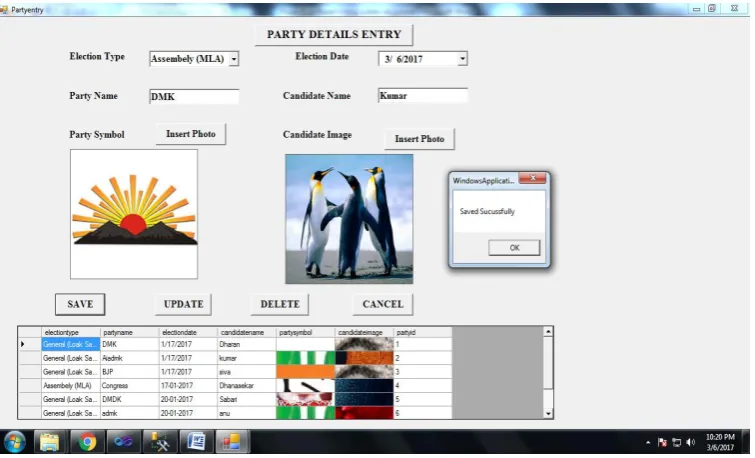Show hidden system tray icons
This screenshot has height=458, width=755.
[x=648, y=442]
